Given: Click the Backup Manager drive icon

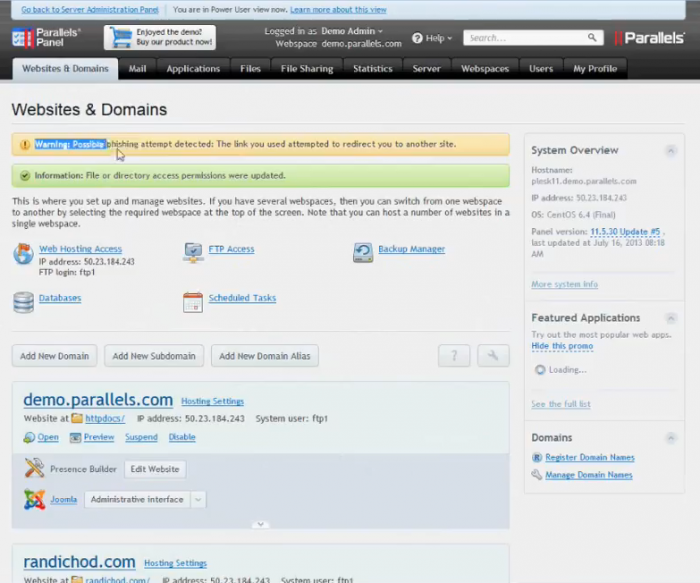Looking at the screenshot, I should tap(363, 253).
